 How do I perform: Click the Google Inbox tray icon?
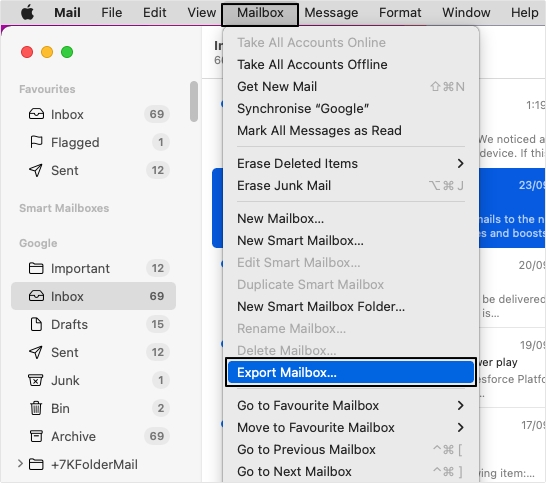[36, 296]
